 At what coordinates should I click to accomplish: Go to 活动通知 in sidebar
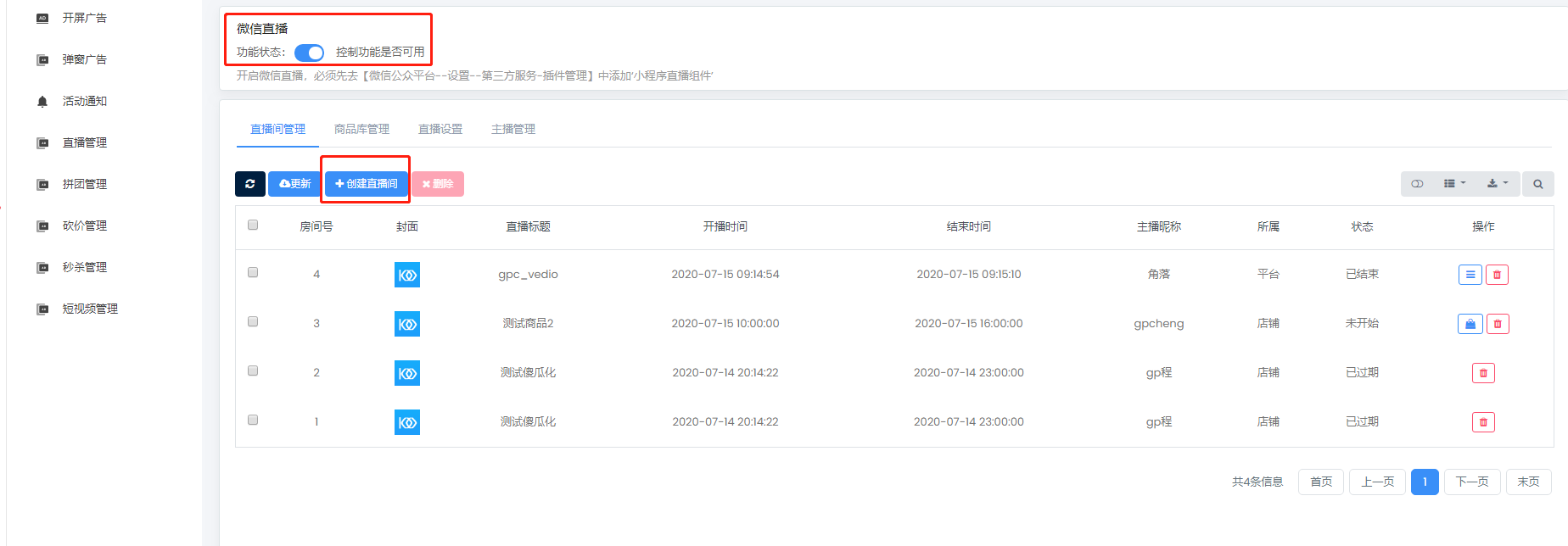[84, 101]
